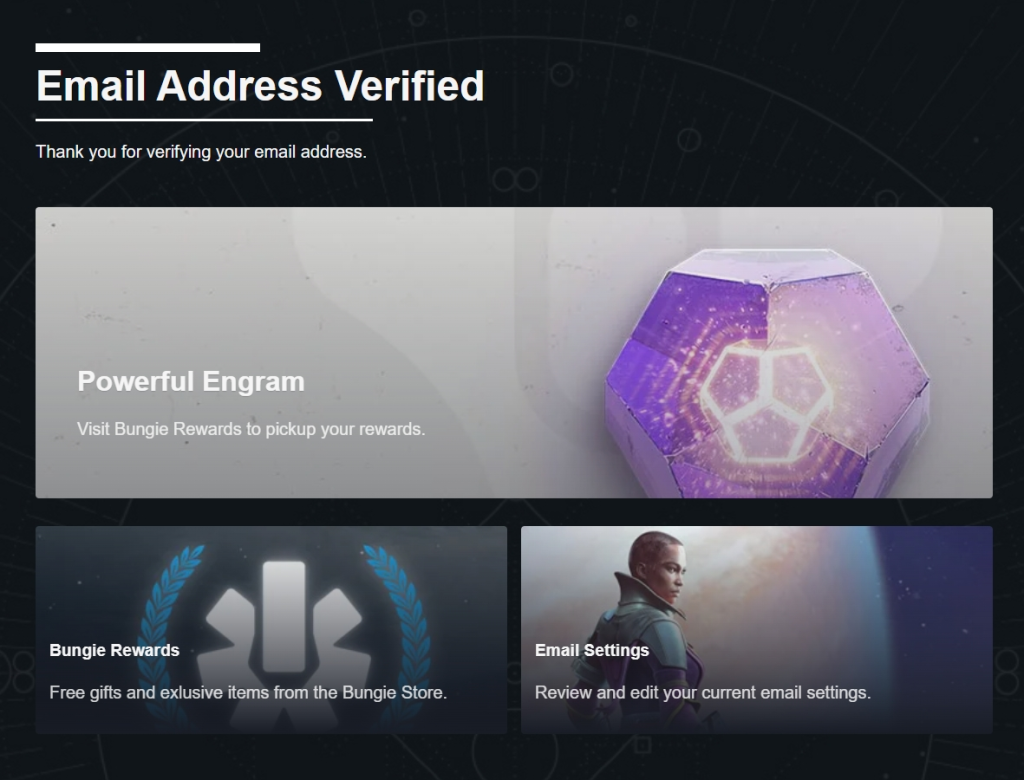
Task: Click the white bar above the page title
Action: click(148, 48)
